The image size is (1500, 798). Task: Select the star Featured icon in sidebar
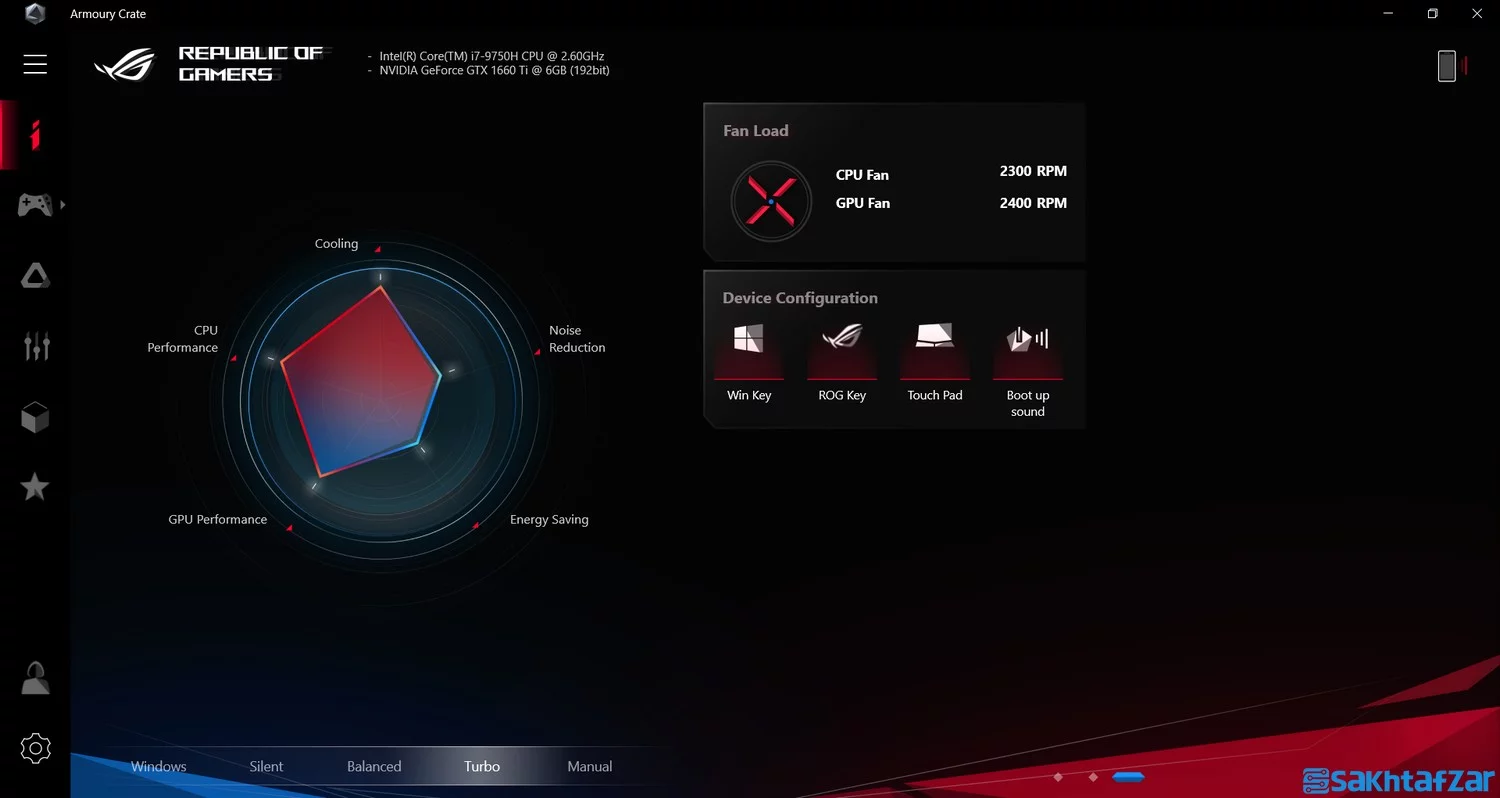pyautogui.click(x=35, y=487)
